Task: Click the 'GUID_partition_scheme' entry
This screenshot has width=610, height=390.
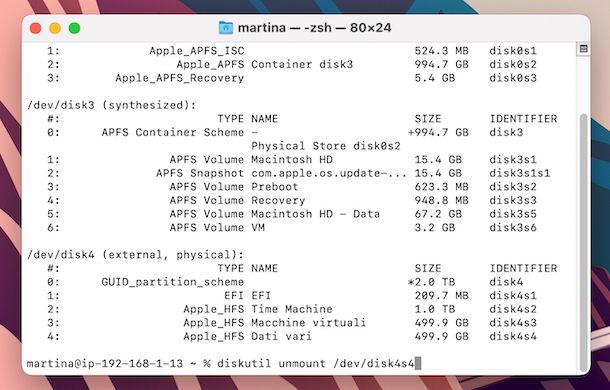Action: coord(173,282)
